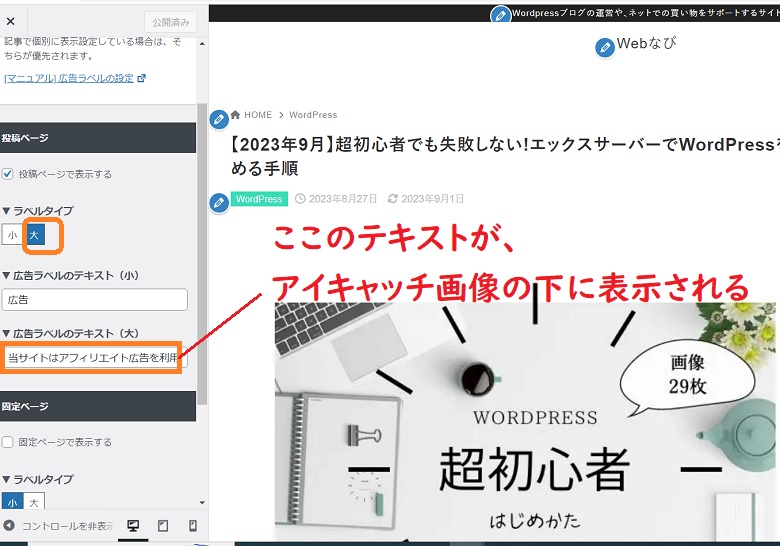The height and width of the screenshot is (546, 780).
Task: Collapse the 広告ラベルのテキスト（小） heading
Action: point(70,275)
